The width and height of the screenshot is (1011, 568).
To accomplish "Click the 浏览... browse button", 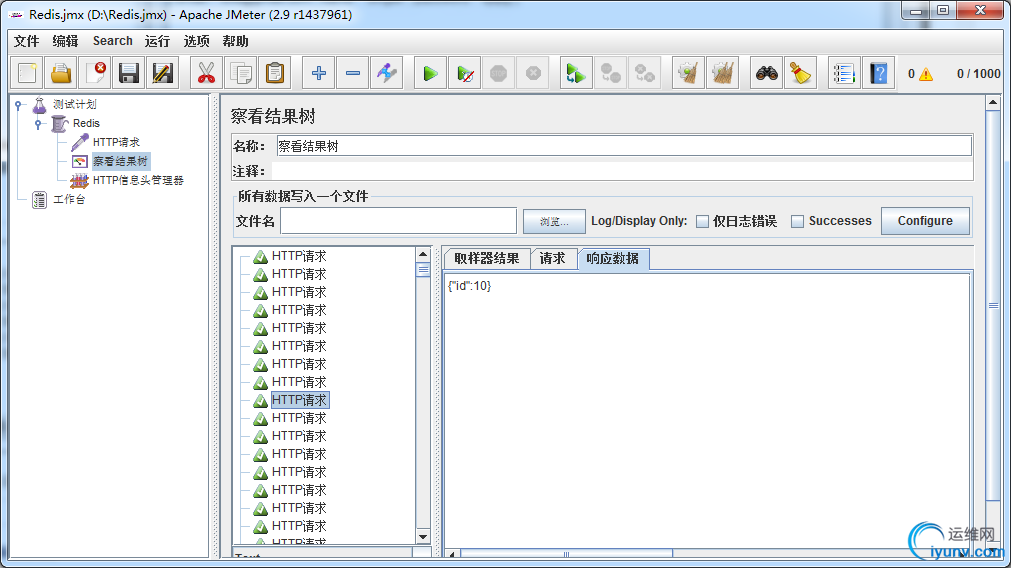I will [x=555, y=222].
